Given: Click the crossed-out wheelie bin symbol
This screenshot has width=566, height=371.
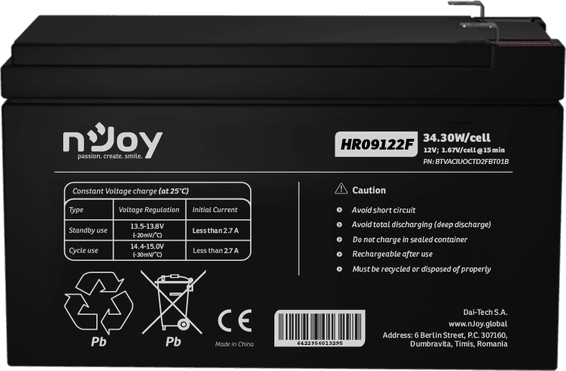Looking at the screenshot, I should coord(173,302).
